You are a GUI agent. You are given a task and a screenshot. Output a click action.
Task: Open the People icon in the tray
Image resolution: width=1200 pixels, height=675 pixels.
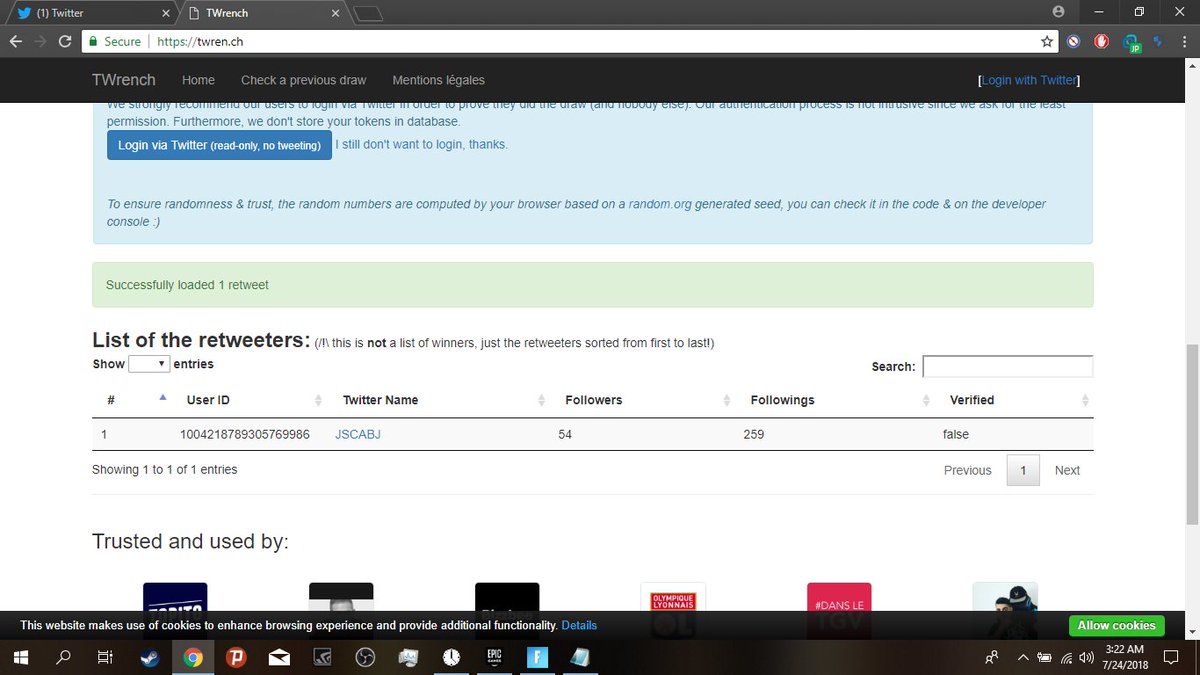992,657
